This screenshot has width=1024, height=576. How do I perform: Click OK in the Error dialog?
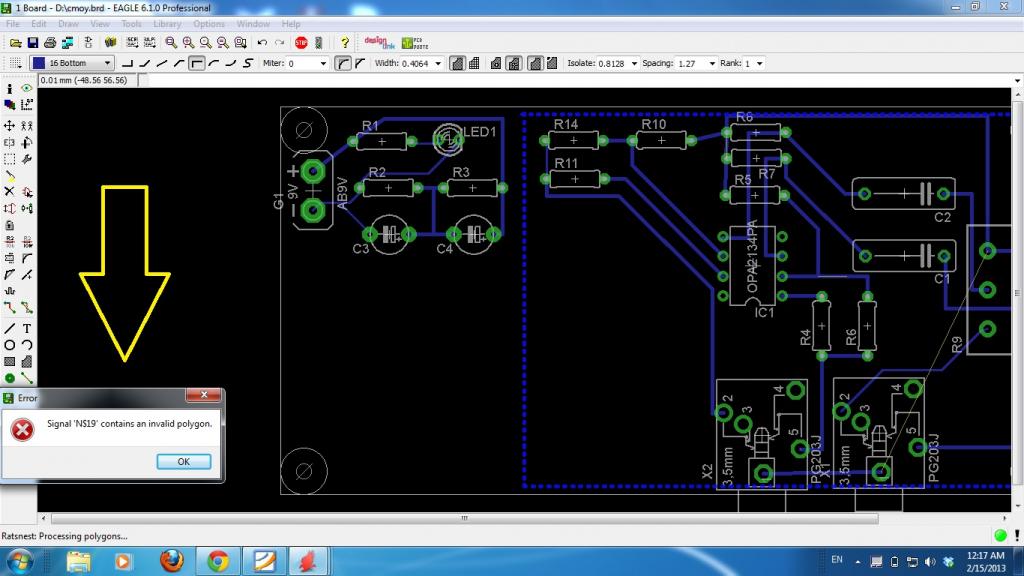coord(183,462)
